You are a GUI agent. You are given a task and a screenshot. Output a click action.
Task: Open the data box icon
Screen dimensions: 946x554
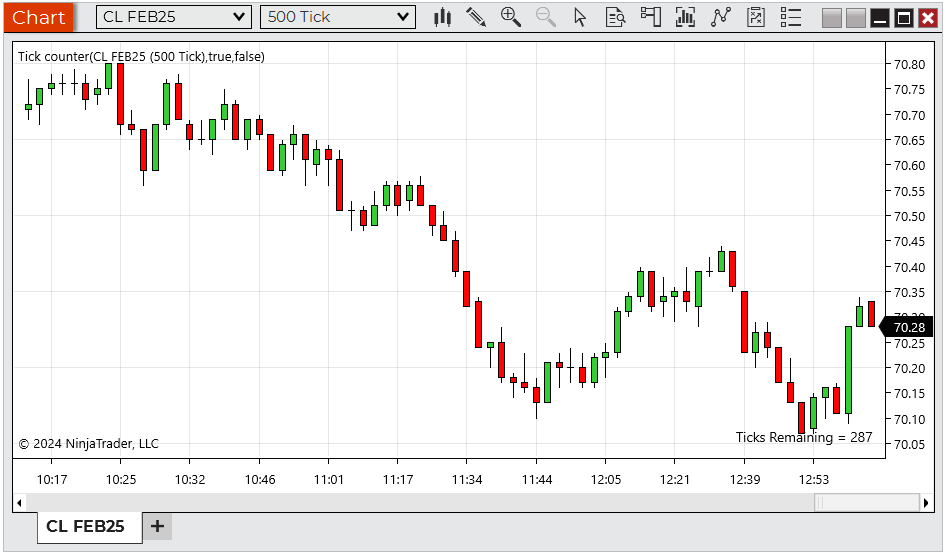616,17
